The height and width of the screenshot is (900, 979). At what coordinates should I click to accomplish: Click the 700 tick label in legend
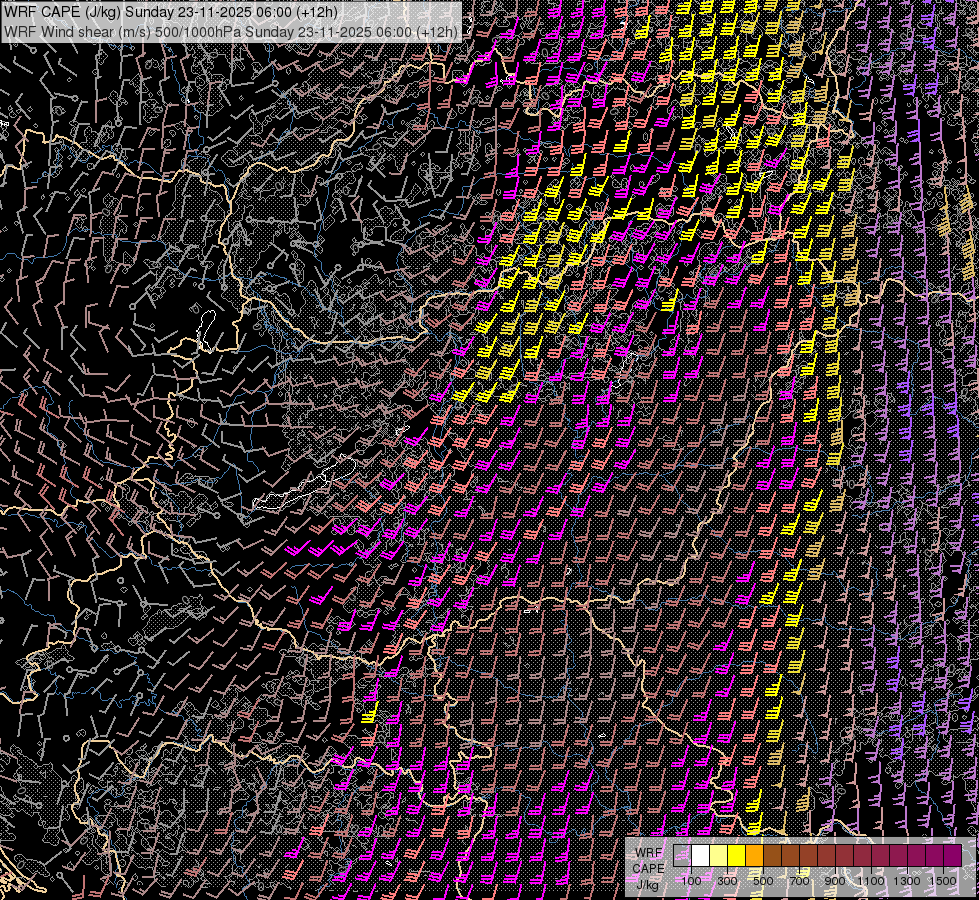click(799, 881)
